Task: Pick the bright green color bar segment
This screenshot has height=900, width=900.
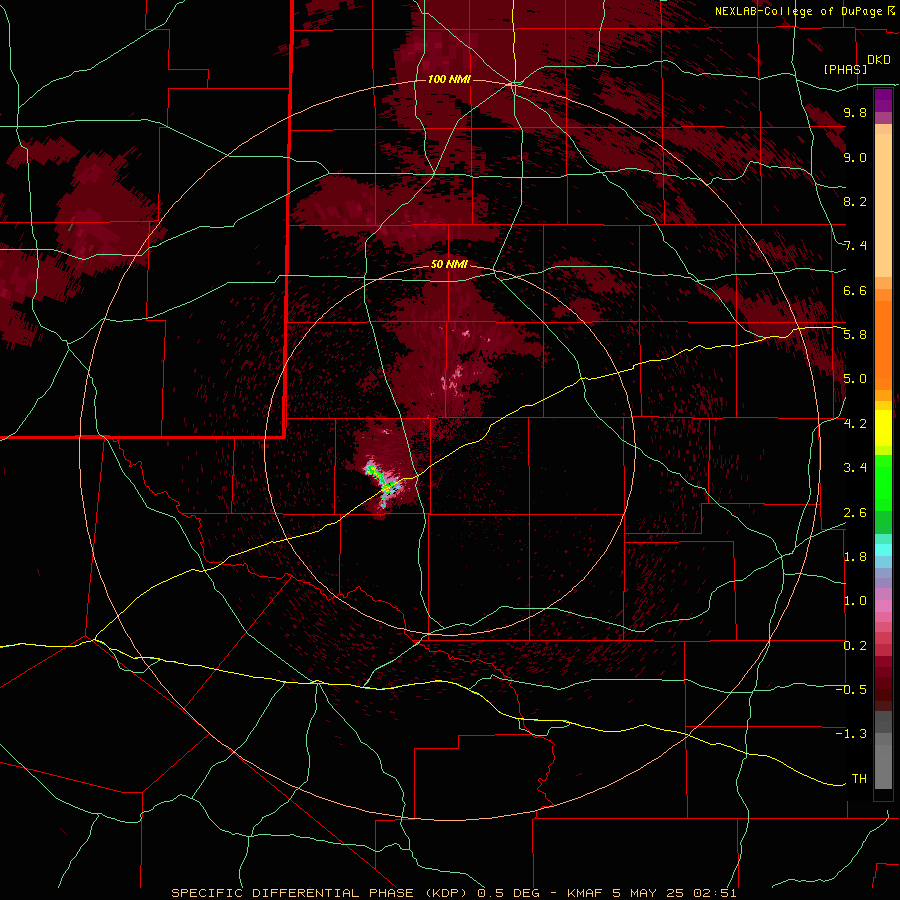Action: pyautogui.click(x=883, y=482)
